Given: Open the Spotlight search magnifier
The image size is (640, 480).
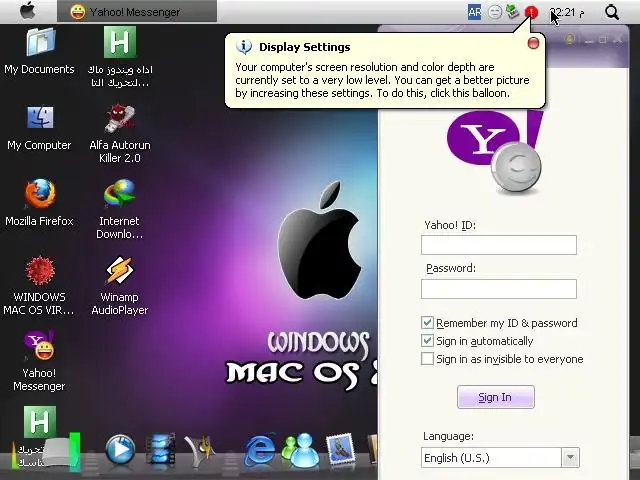Looking at the screenshot, I should tap(612, 12).
